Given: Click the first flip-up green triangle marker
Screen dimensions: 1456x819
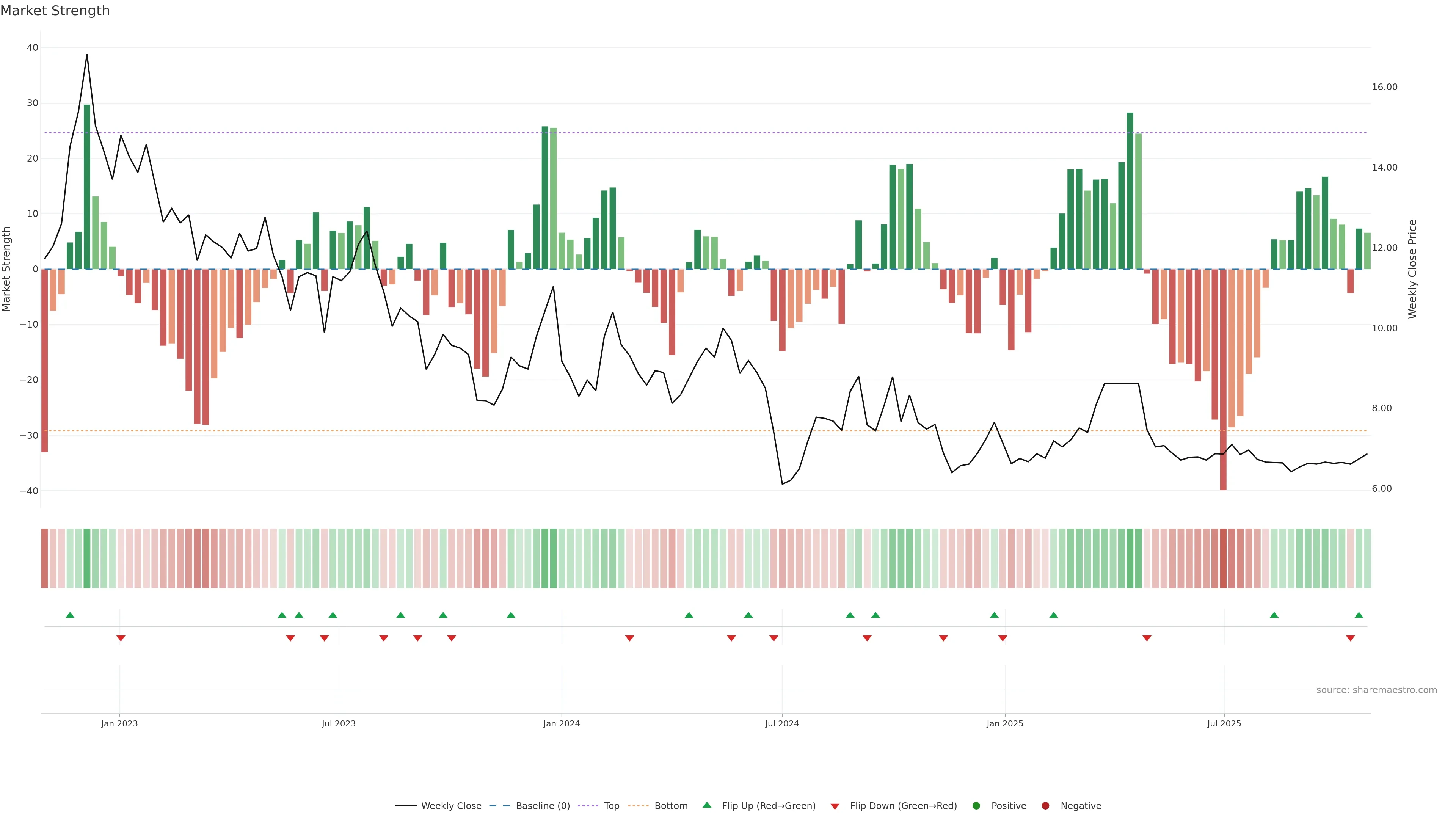Looking at the screenshot, I should [70, 615].
